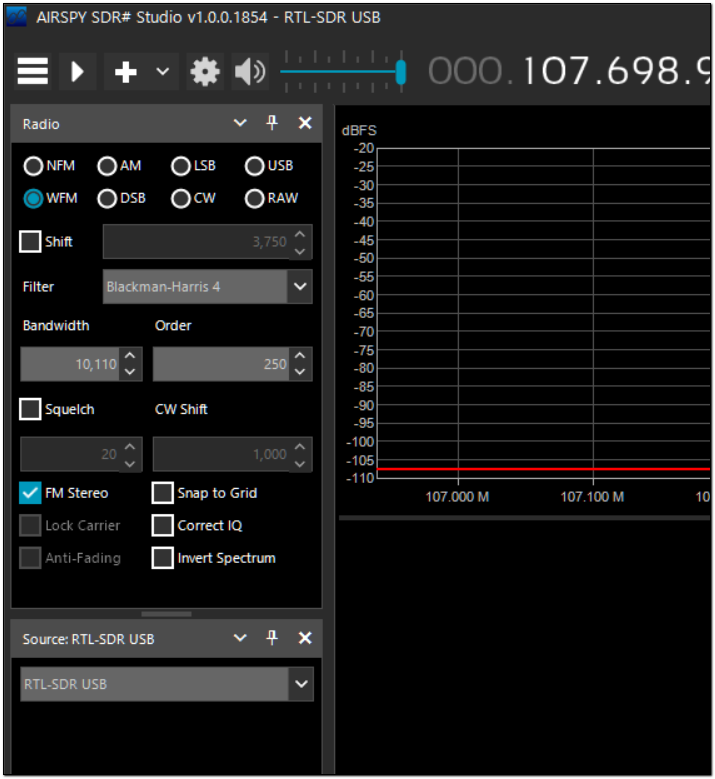
Task: Close the Radio panel
Action: (x=305, y=123)
